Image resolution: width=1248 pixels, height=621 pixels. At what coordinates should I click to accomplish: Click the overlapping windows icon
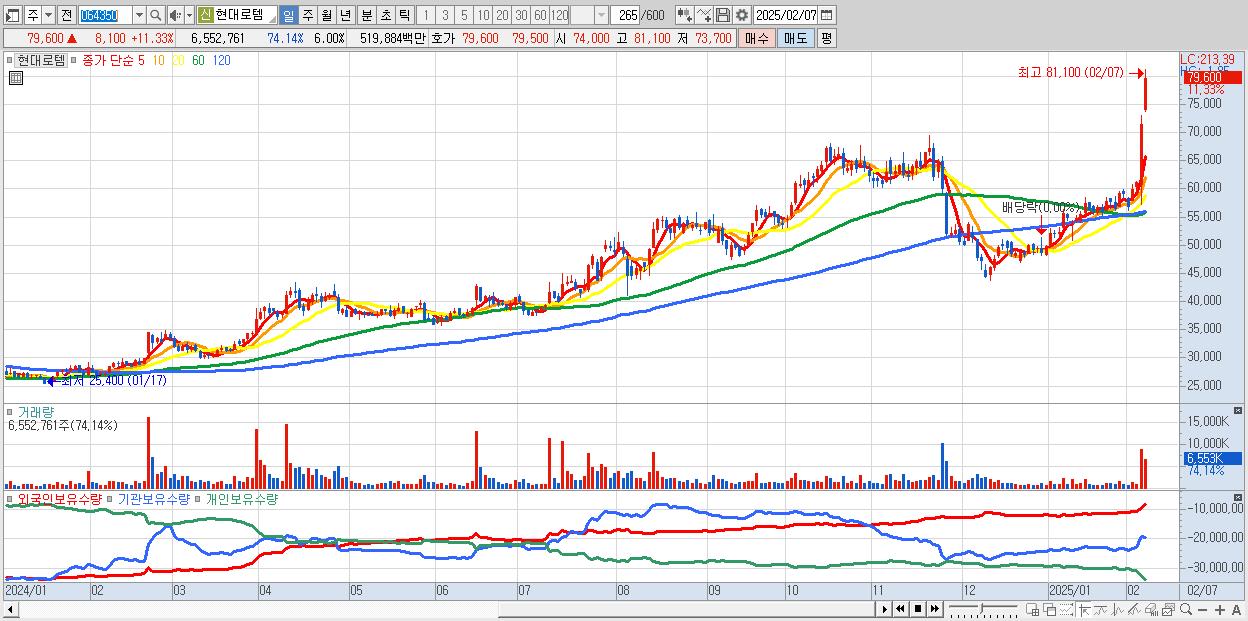(x=1050, y=609)
